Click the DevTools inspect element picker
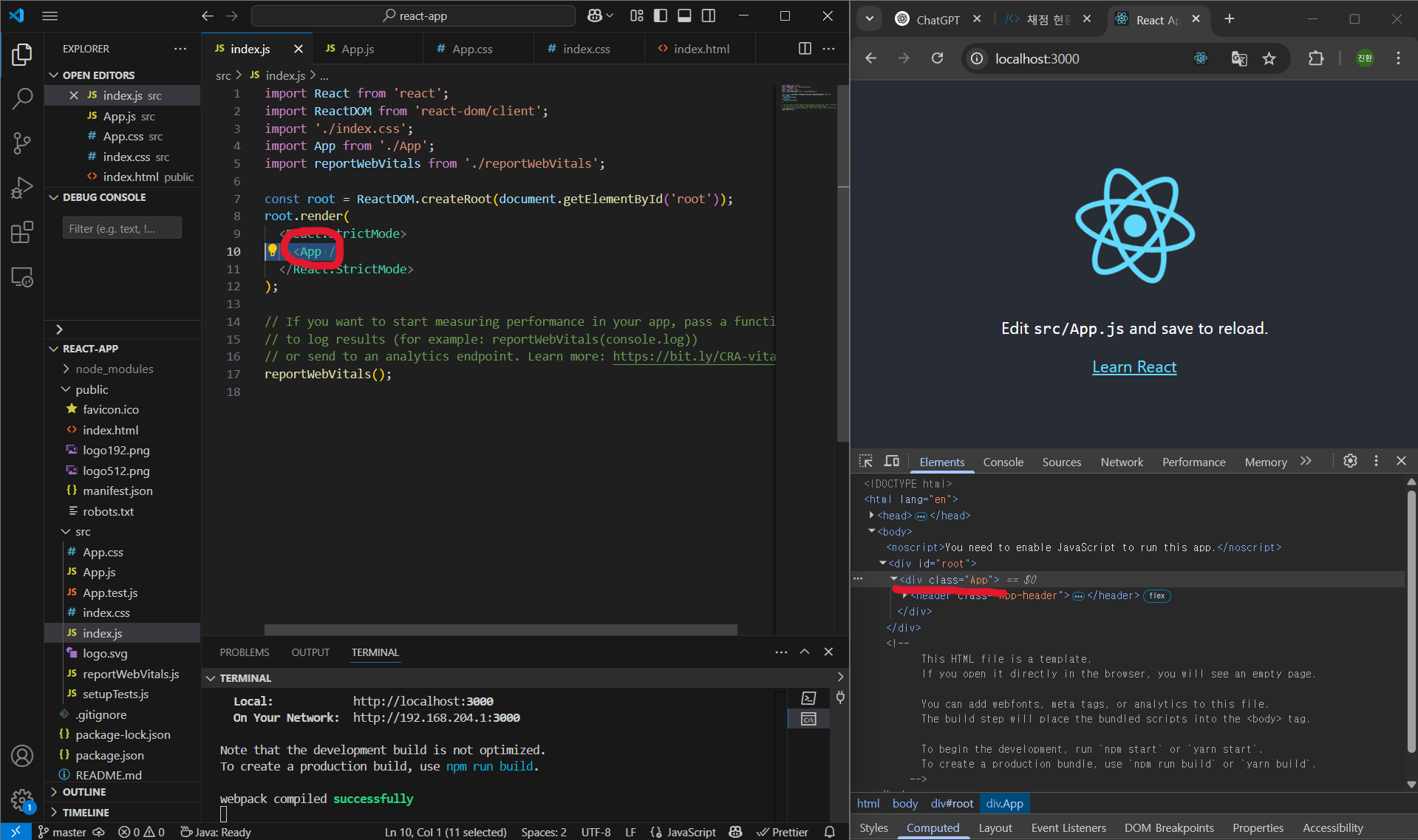The height and width of the screenshot is (840, 1418). (x=865, y=461)
